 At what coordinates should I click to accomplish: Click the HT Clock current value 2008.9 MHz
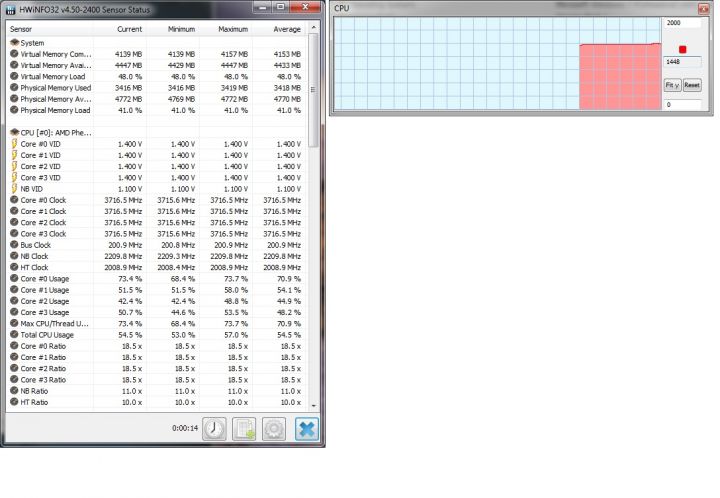(123, 267)
